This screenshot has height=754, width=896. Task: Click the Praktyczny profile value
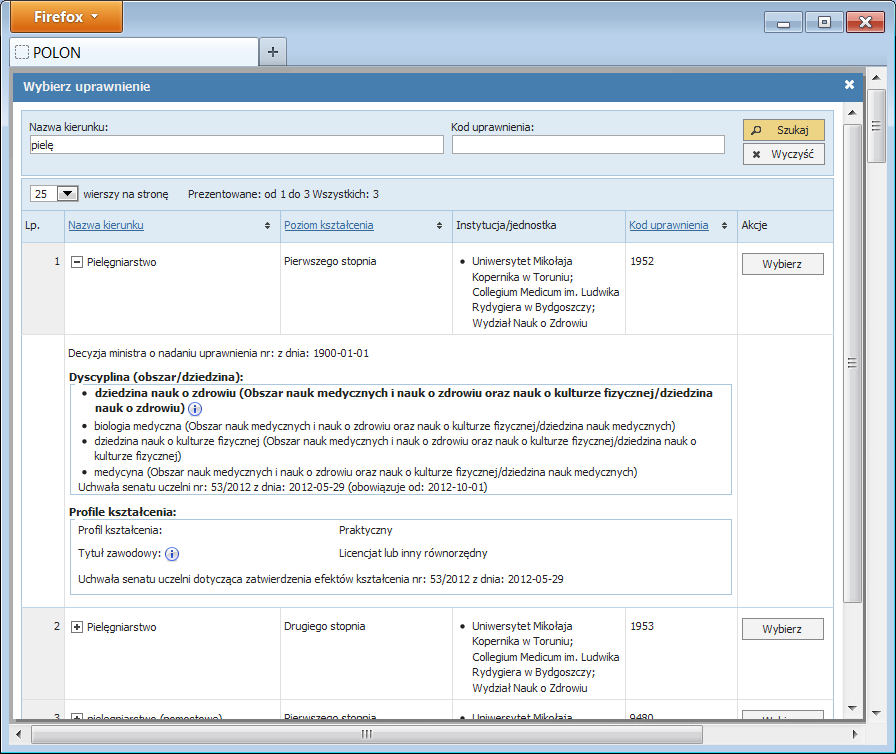click(x=365, y=530)
